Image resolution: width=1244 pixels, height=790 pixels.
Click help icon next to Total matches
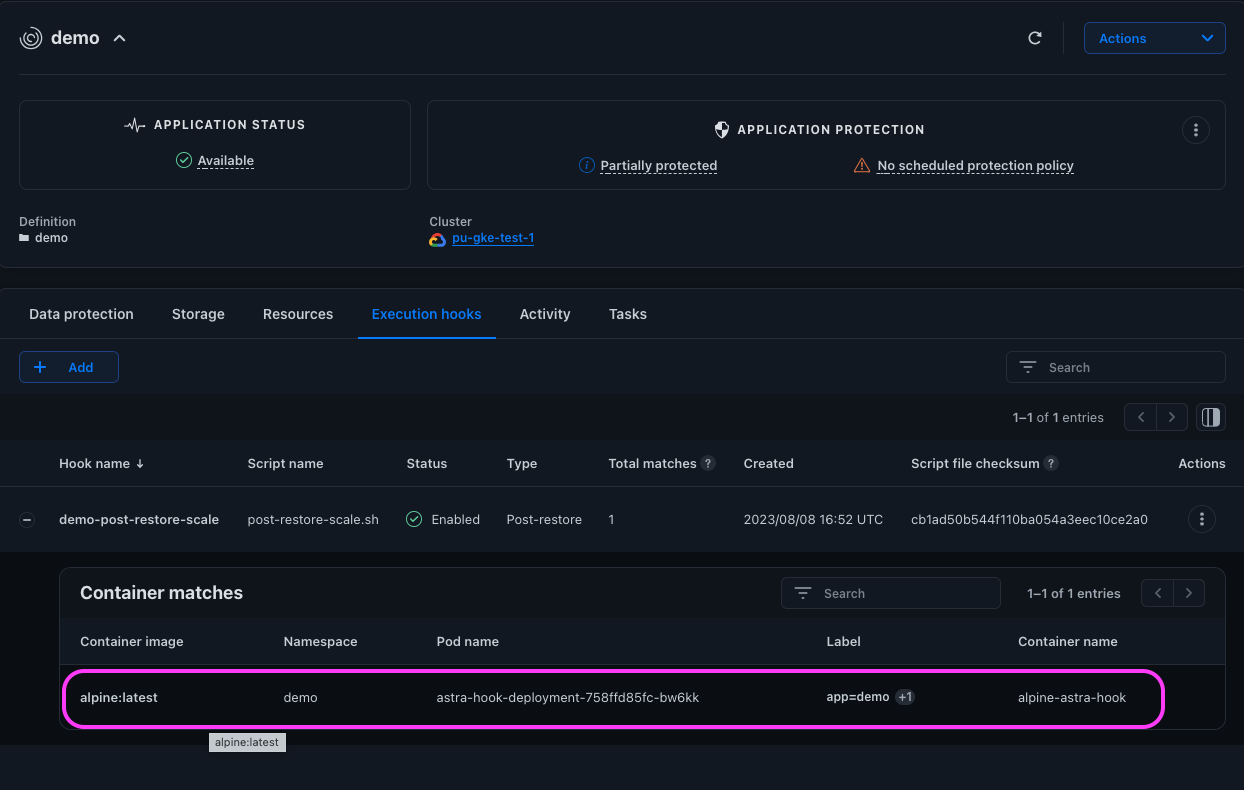click(708, 464)
